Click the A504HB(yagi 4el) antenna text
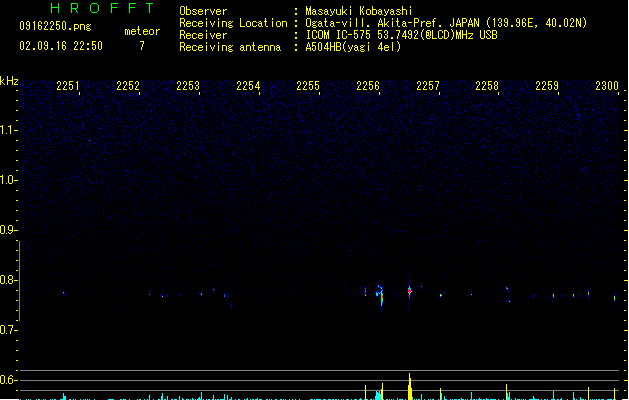This screenshot has height=400, width=629. 353,47
